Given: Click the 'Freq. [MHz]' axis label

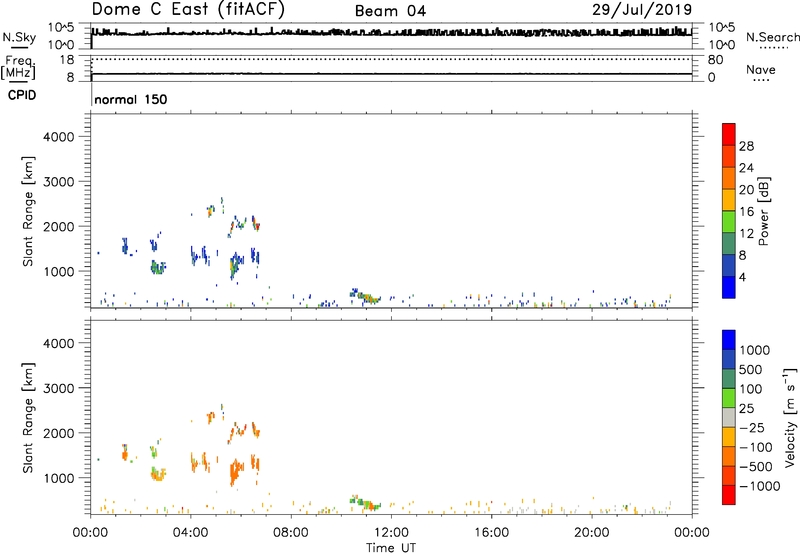Looking at the screenshot, I should pos(18,68).
